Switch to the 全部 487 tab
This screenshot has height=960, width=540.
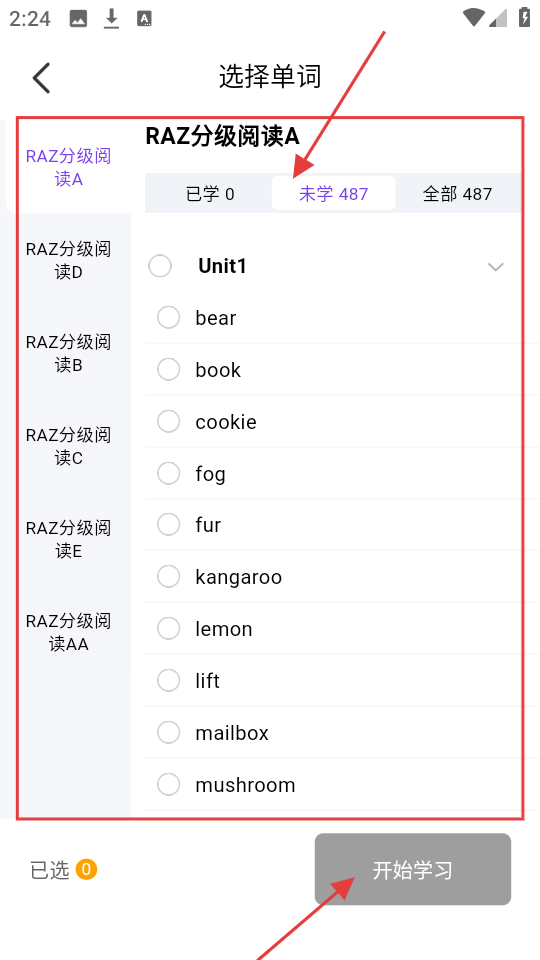point(457,194)
